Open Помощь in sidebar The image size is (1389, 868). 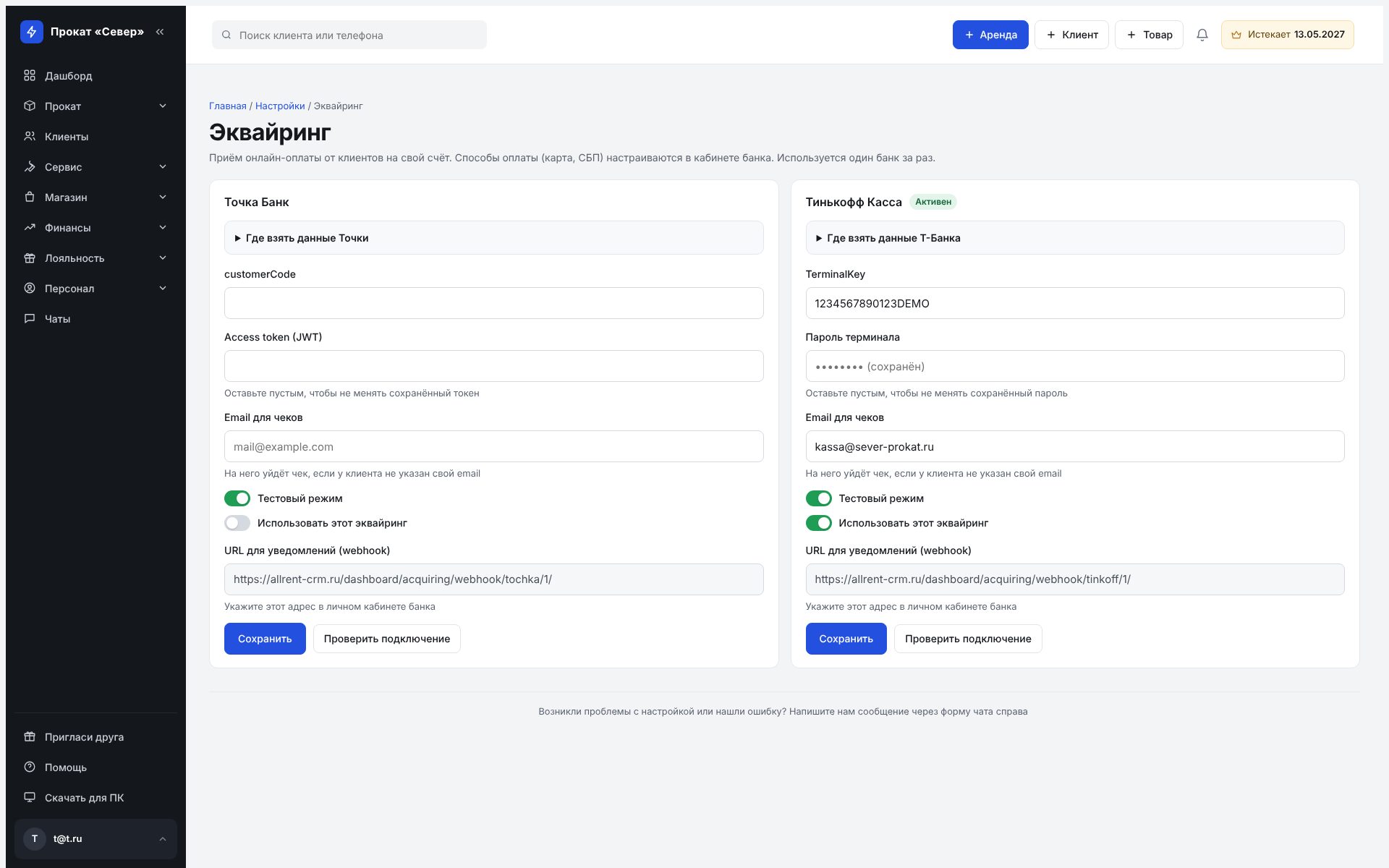[95, 767]
